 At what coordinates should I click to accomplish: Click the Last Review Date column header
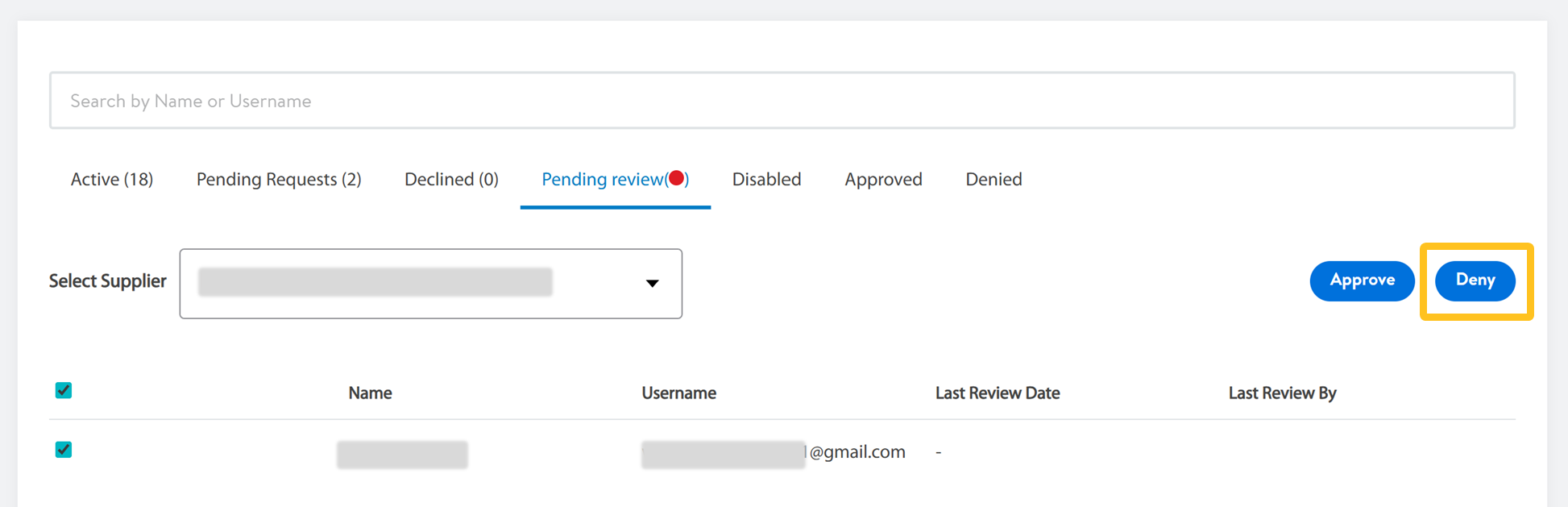tap(997, 393)
